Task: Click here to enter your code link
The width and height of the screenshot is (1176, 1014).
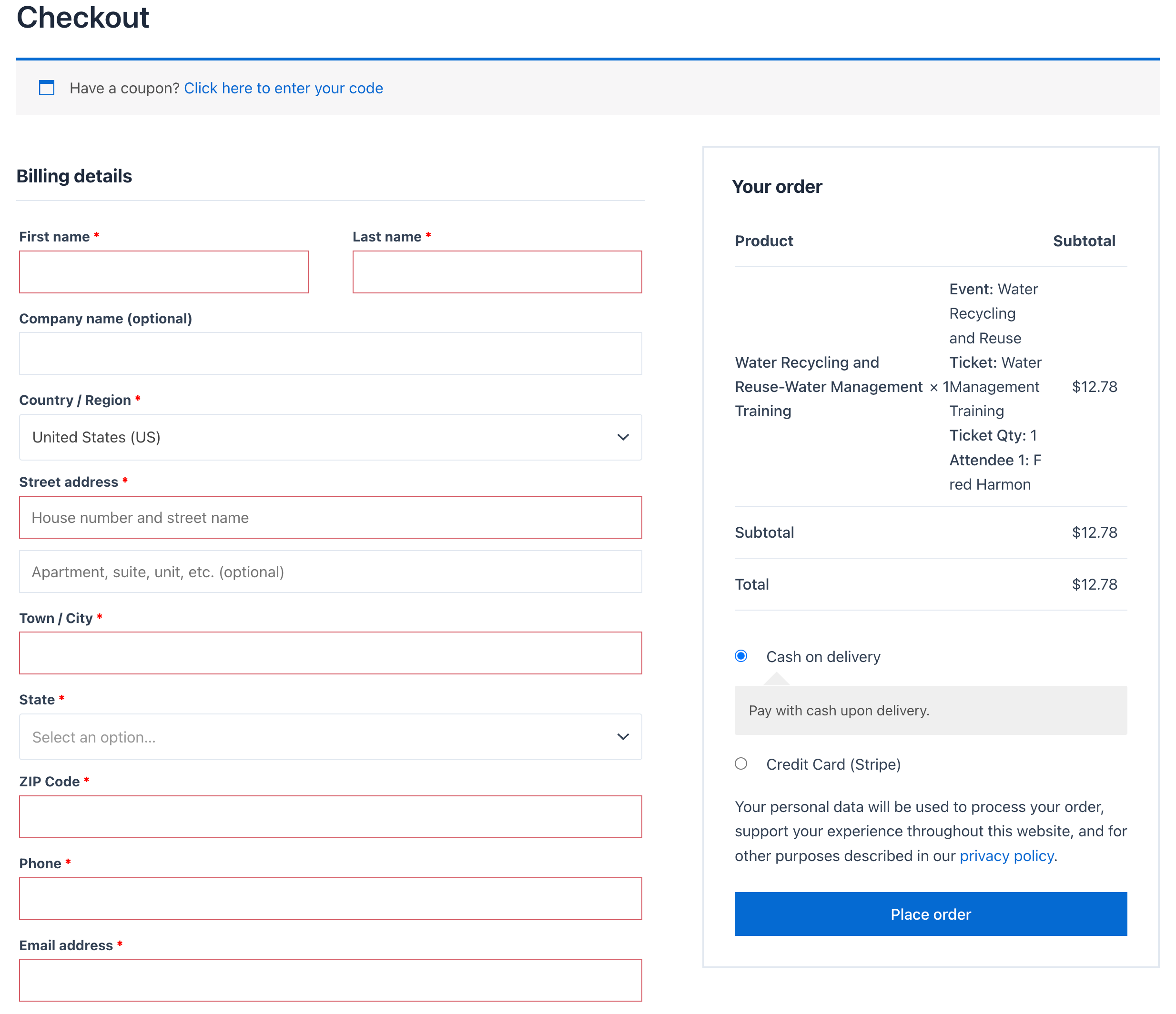Action: (283, 88)
